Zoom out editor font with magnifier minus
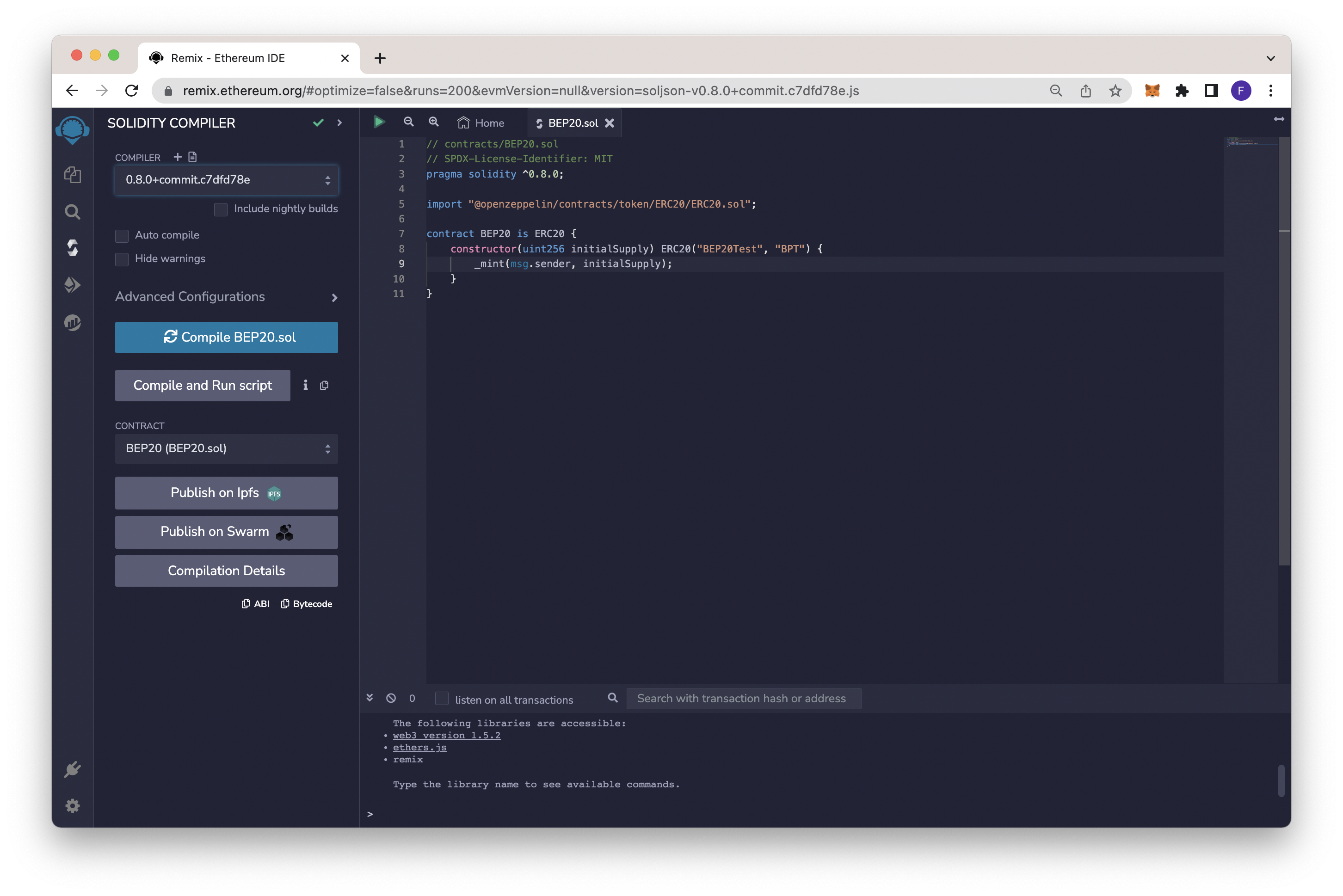This screenshot has height=896, width=1343. coord(409,122)
